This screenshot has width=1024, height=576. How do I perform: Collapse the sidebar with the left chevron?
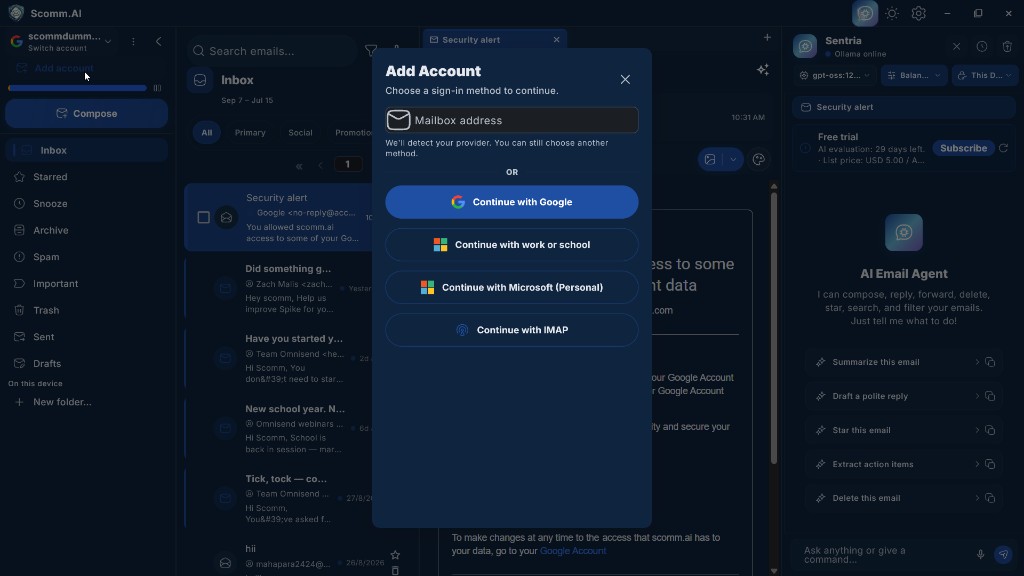pyautogui.click(x=159, y=41)
